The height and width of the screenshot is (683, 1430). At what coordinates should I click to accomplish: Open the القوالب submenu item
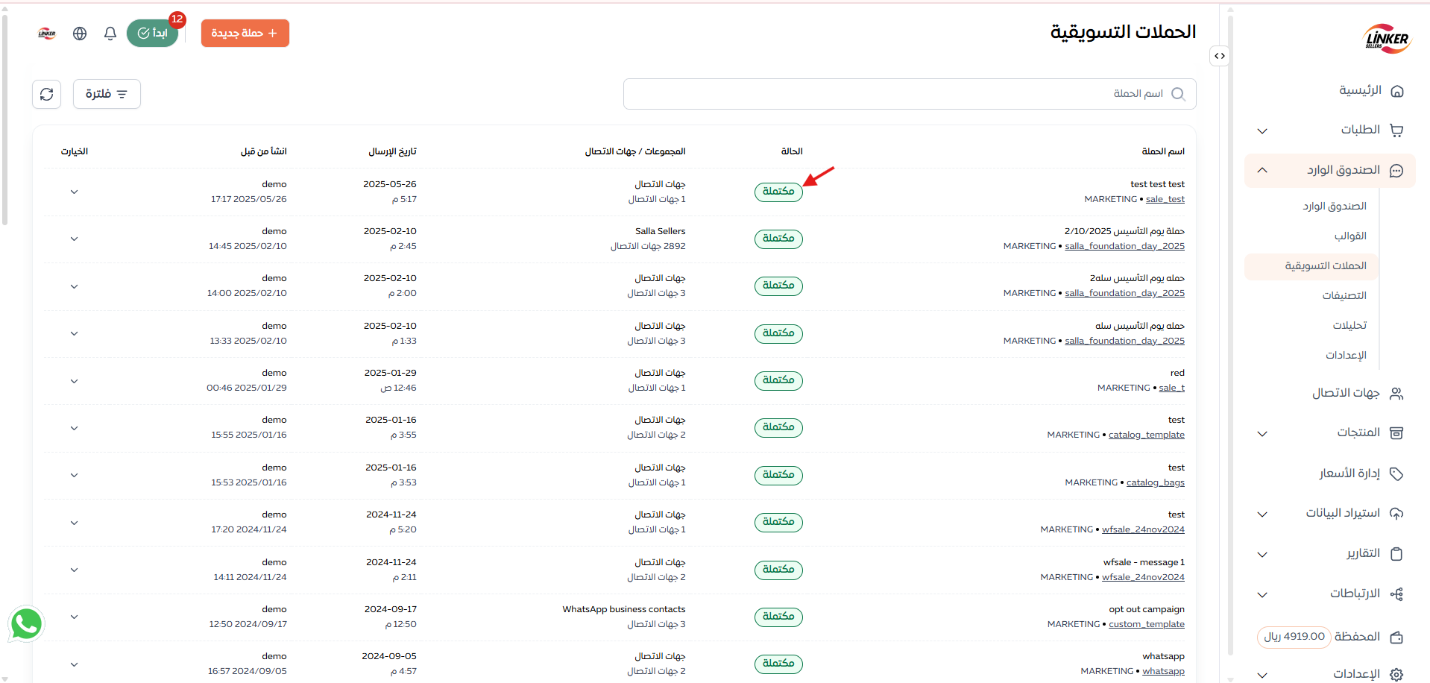[1350, 237]
